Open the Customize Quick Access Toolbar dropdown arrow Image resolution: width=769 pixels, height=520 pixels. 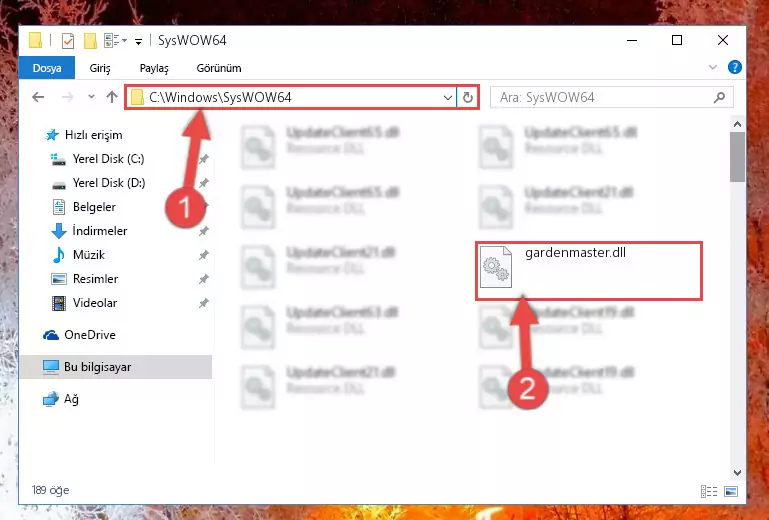tap(139, 42)
